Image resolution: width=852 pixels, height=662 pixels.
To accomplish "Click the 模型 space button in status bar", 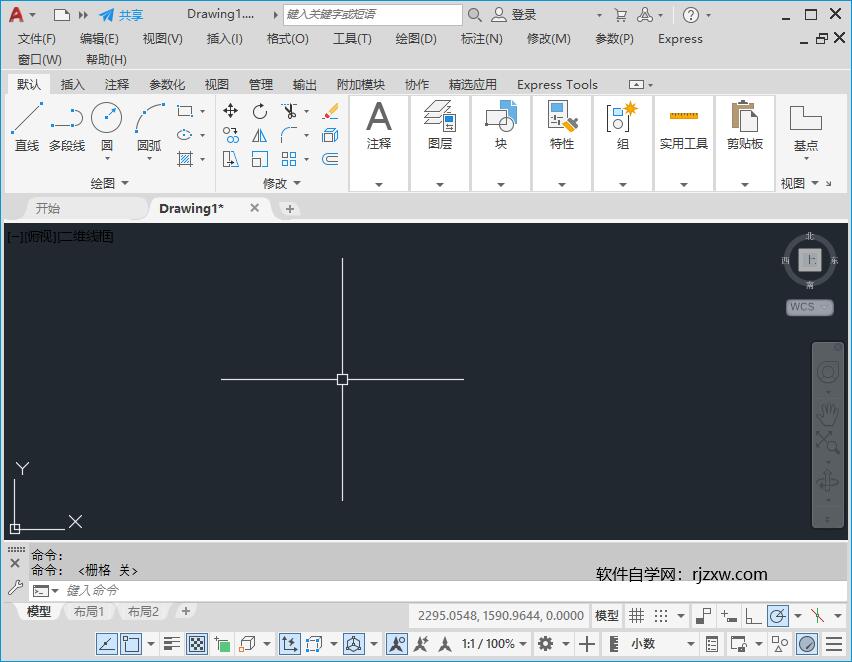I will [x=606, y=616].
